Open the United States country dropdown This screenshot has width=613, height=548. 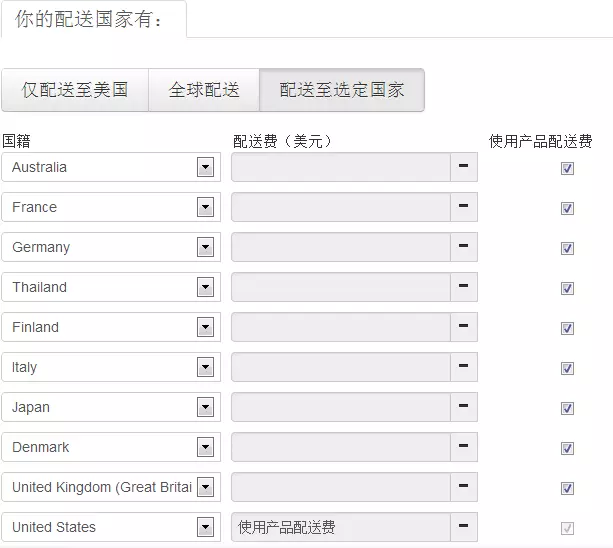tap(205, 527)
